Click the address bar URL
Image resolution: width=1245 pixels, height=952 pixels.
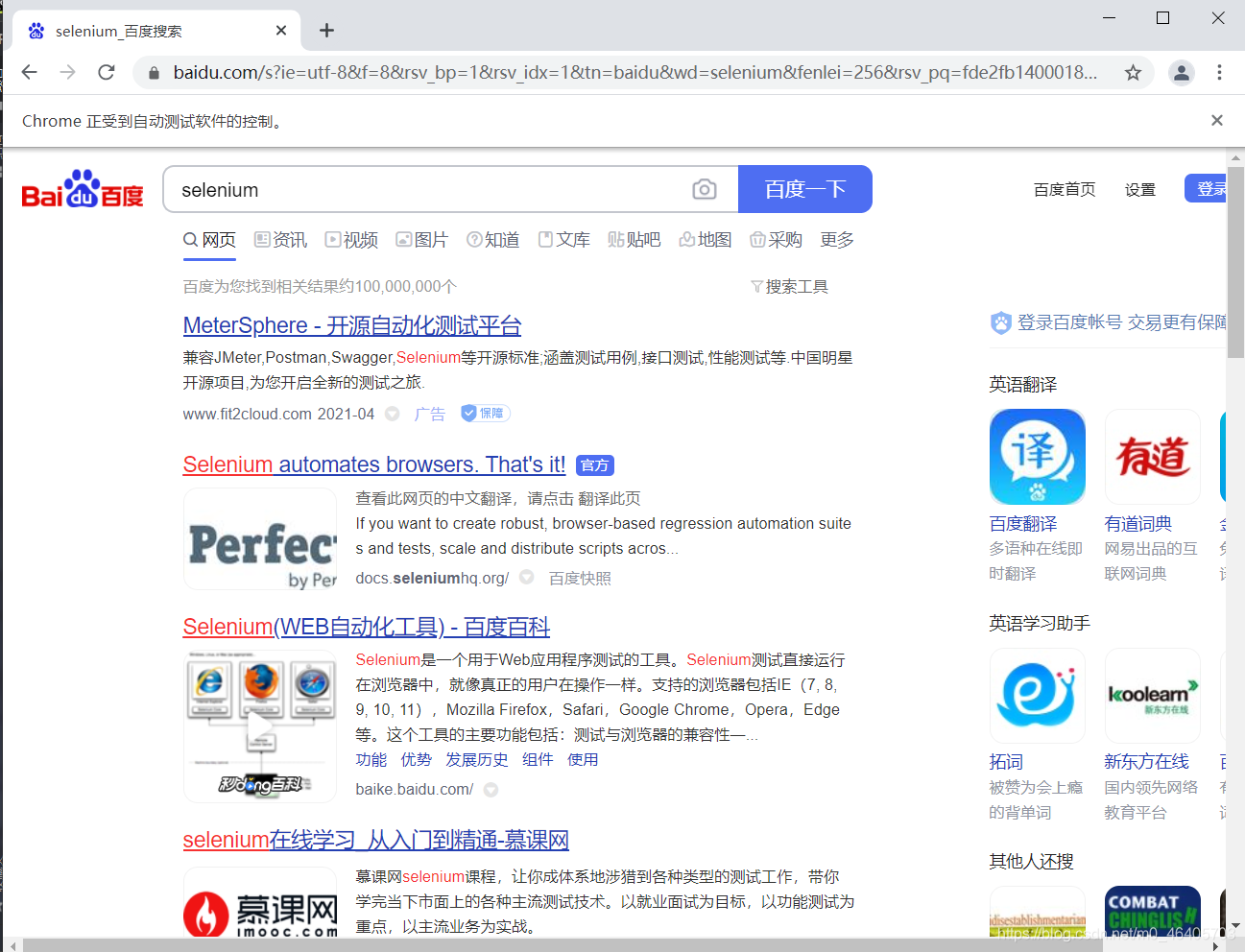click(634, 72)
